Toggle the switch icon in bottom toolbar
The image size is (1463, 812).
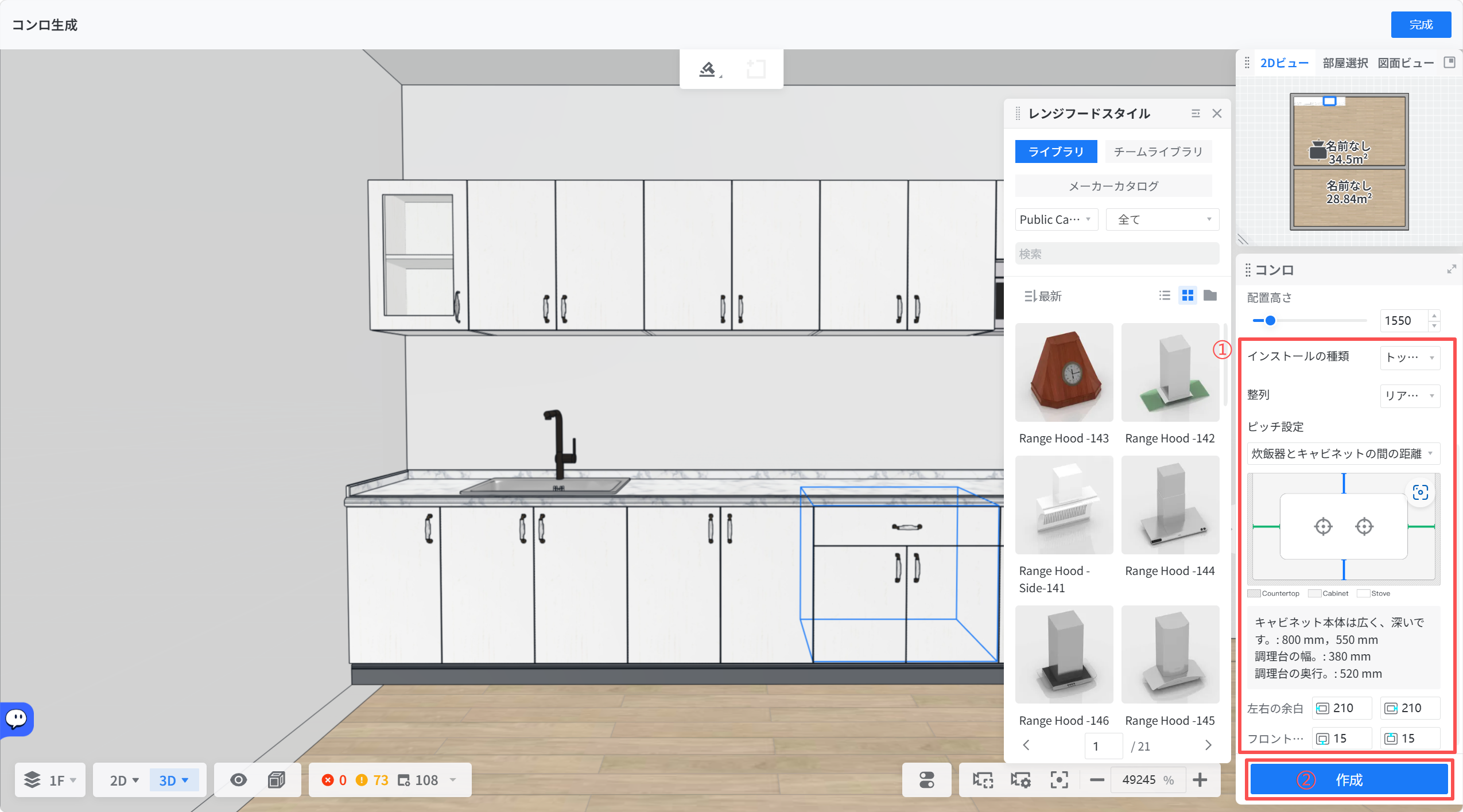(927, 779)
